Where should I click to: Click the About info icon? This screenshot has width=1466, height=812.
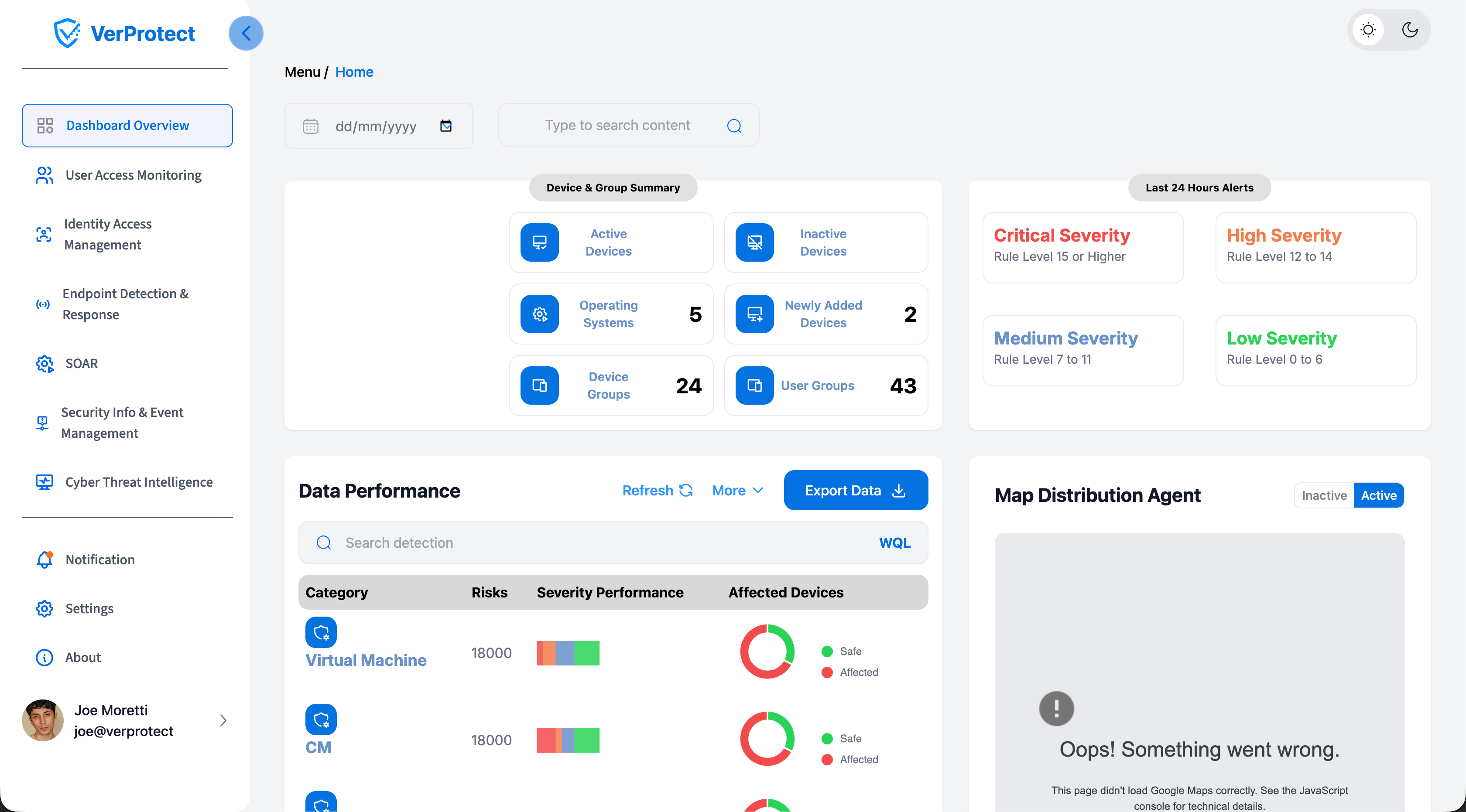pyautogui.click(x=45, y=657)
